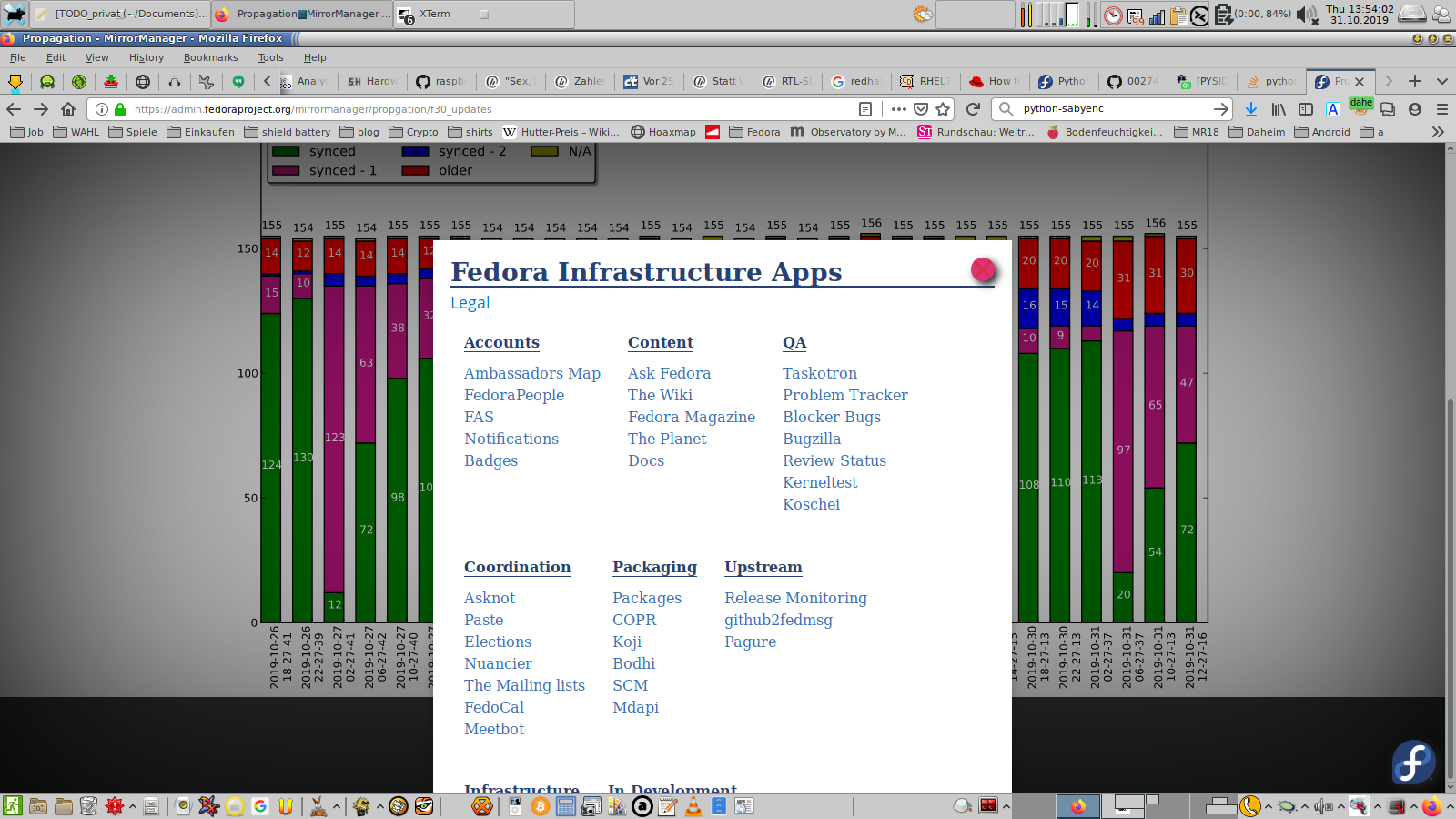The width and height of the screenshot is (1456, 819).
Task: Open the Library bookshelf icon
Action: click(1279, 109)
